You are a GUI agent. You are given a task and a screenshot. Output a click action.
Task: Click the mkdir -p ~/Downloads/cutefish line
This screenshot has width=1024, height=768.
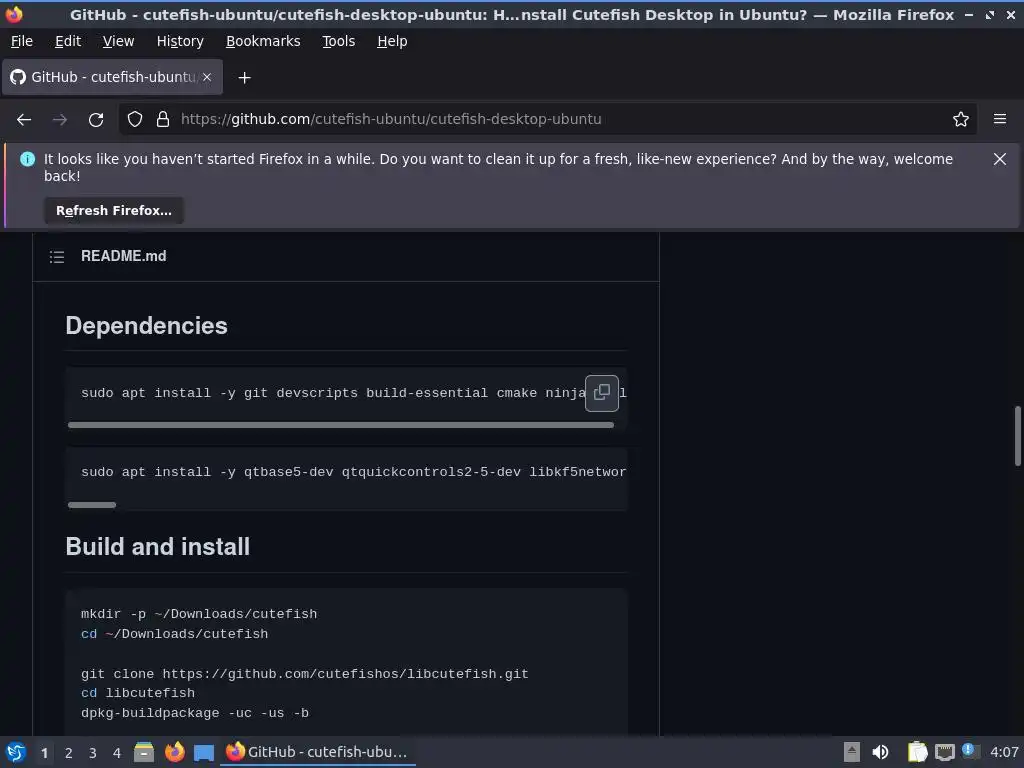199,615
